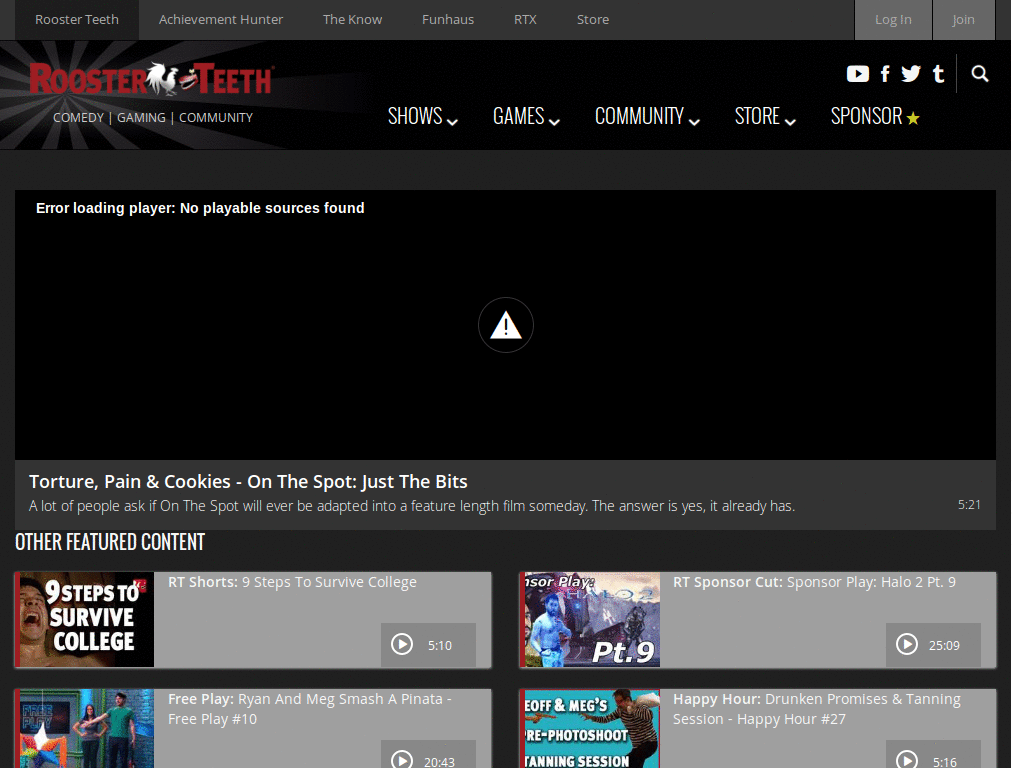Viewport: 1024px width, 768px height.
Task: Open the Rooster Teeth logo homepage link
Action: [152, 80]
